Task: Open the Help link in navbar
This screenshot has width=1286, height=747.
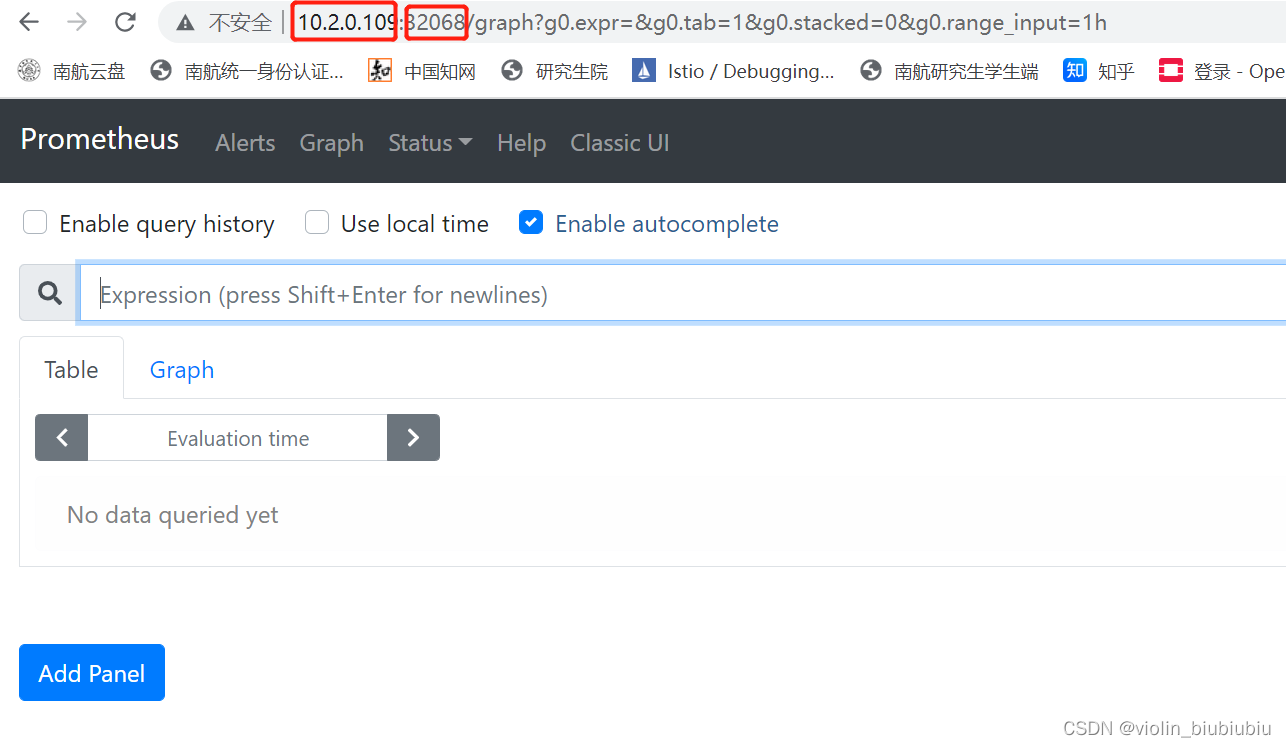Action: point(521,143)
